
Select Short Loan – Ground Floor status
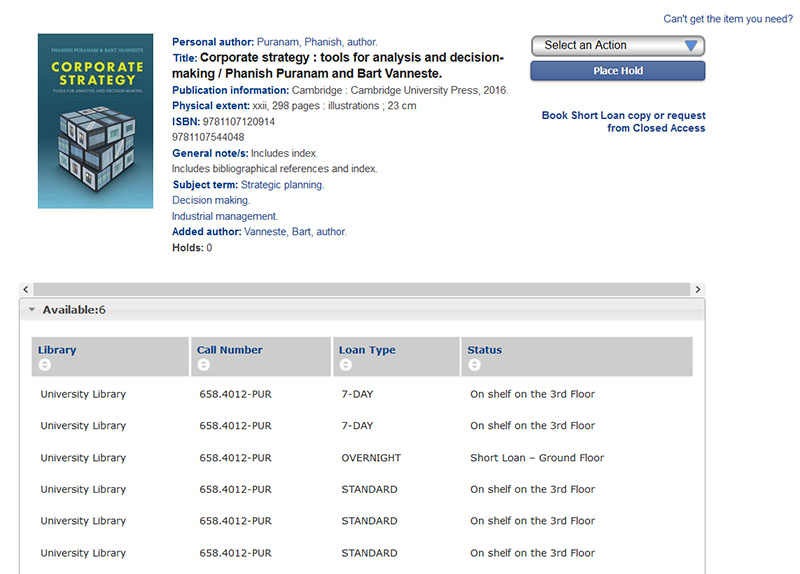click(537, 458)
